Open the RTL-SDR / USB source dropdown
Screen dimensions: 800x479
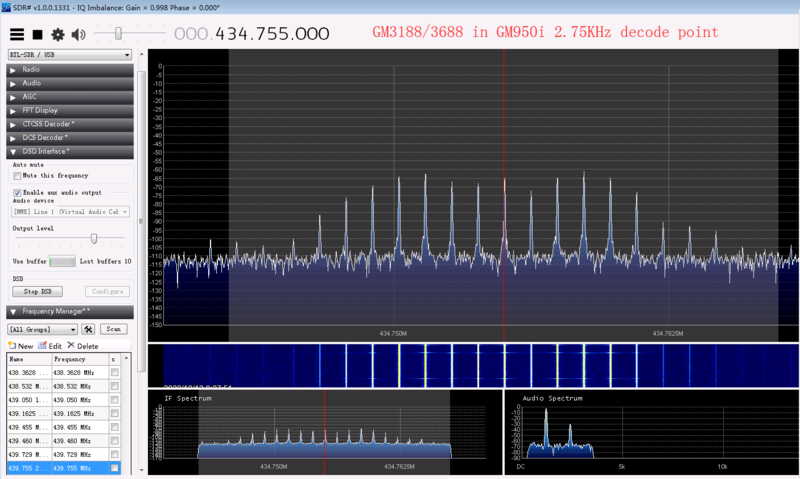(70, 55)
